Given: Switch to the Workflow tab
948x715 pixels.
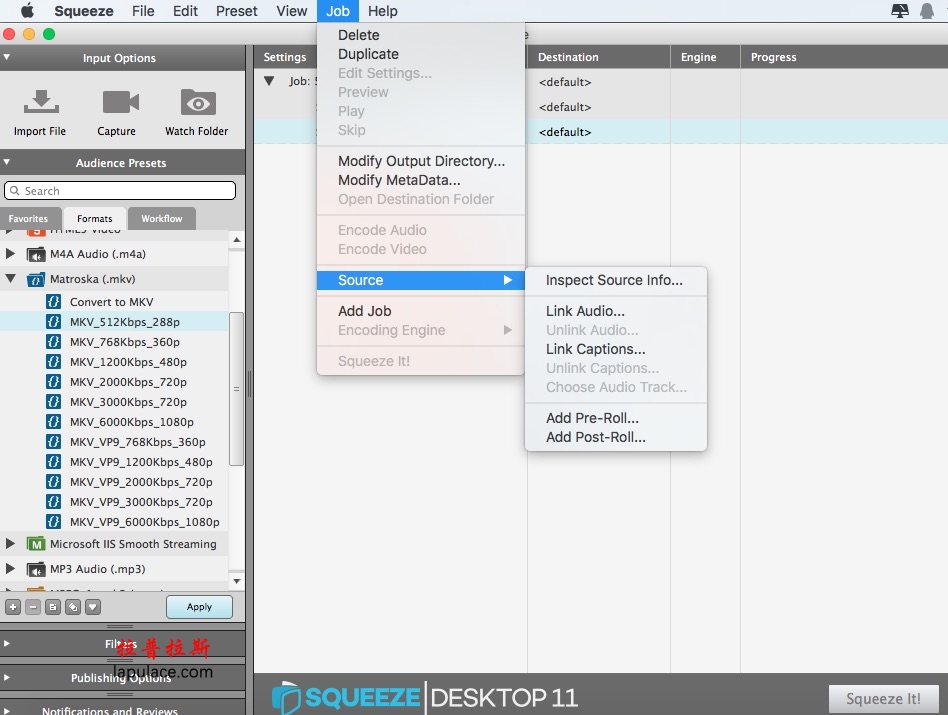Looking at the screenshot, I should (x=161, y=219).
